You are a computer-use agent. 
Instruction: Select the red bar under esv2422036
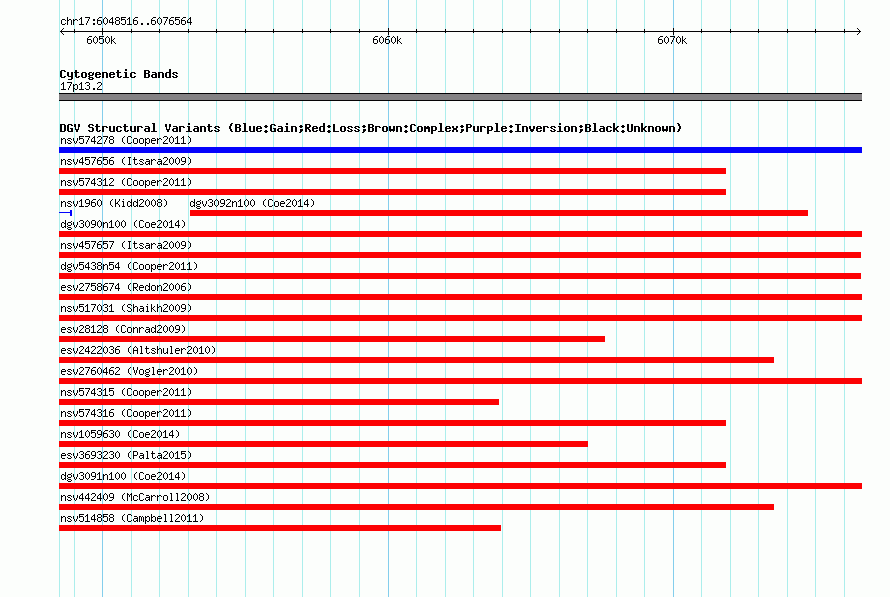tap(417, 360)
